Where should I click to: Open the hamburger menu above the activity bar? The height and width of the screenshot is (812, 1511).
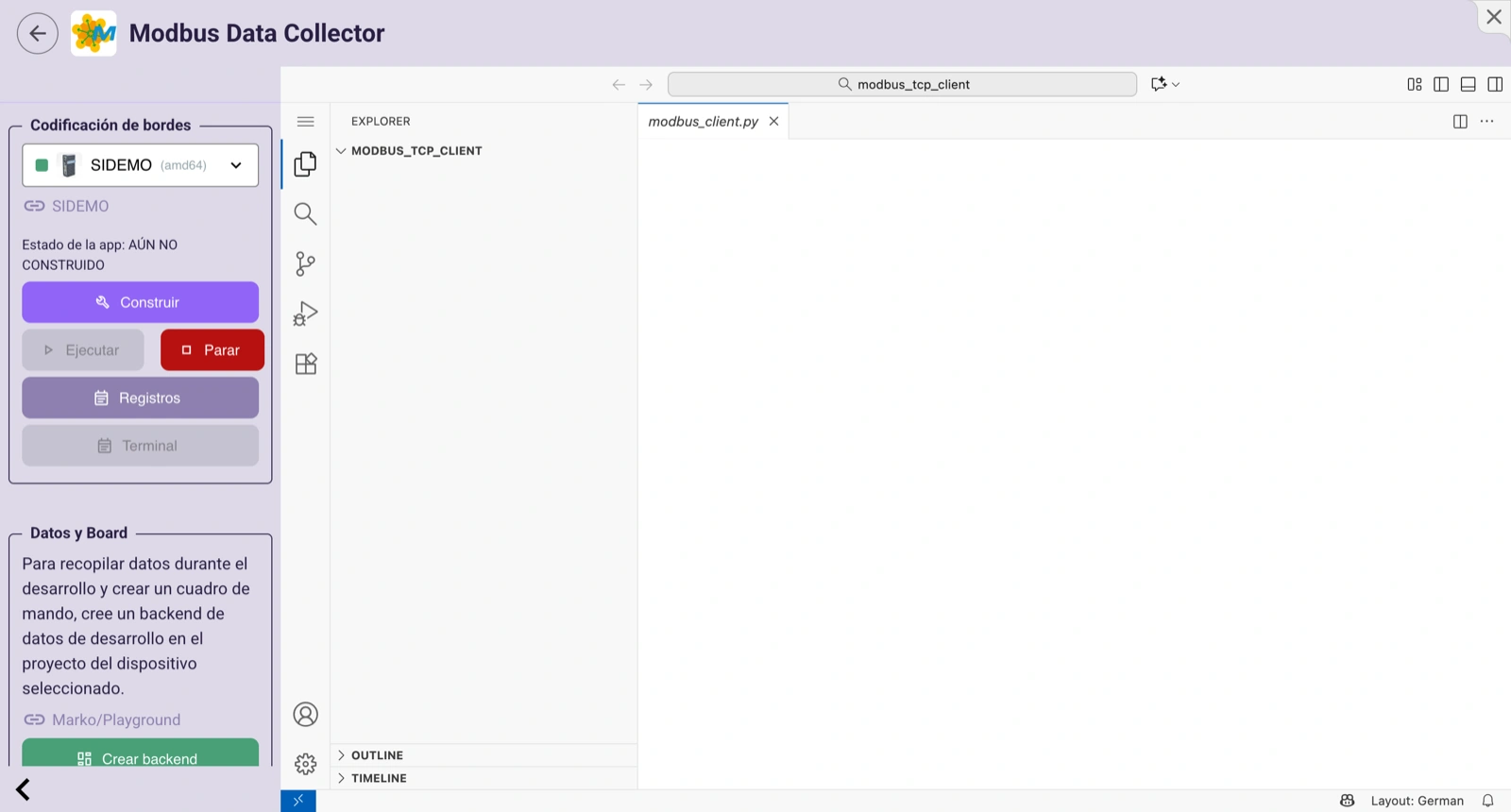(x=305, y=122)
